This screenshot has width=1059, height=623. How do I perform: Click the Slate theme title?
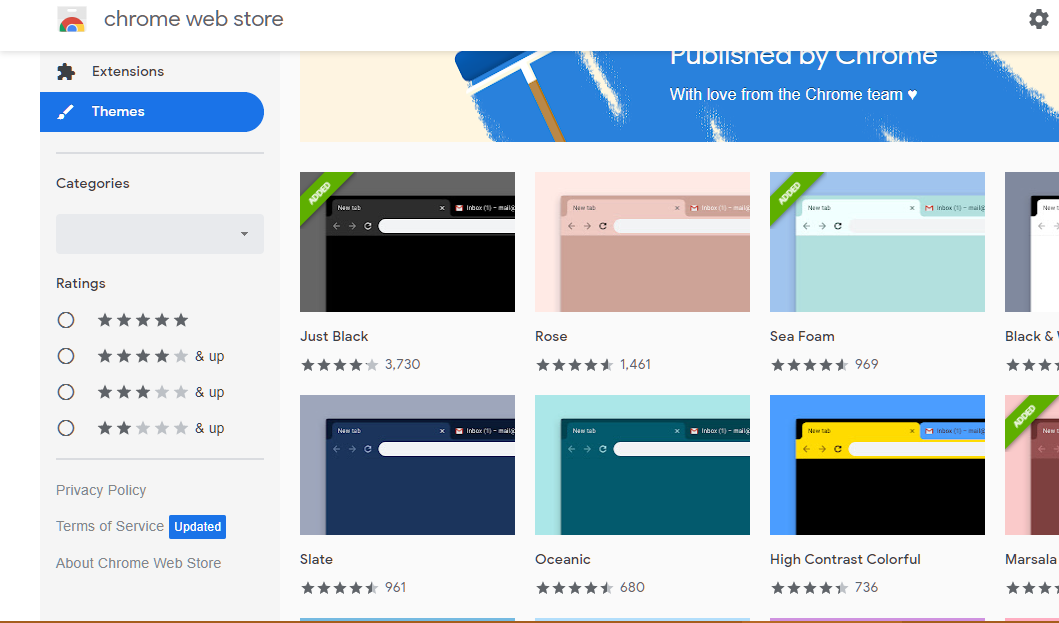pyautogui.click(x=316, y=559)
